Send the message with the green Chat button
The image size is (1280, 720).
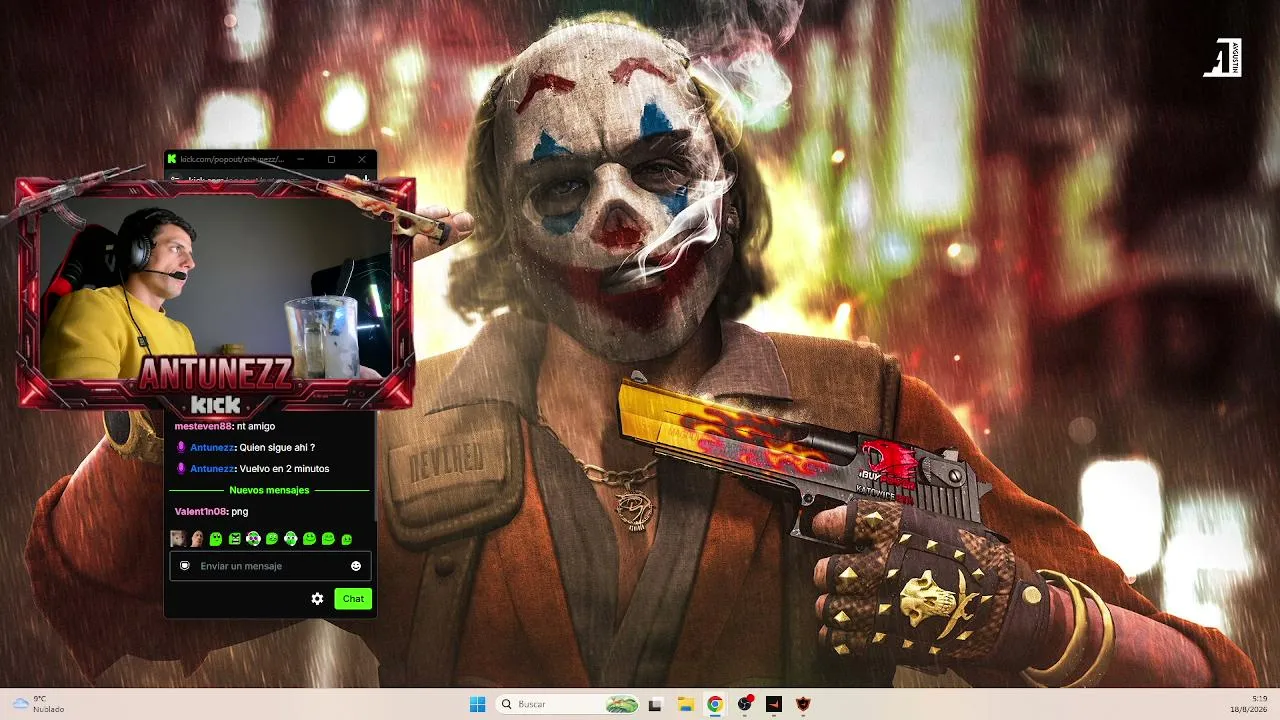[x=353, y=599]
